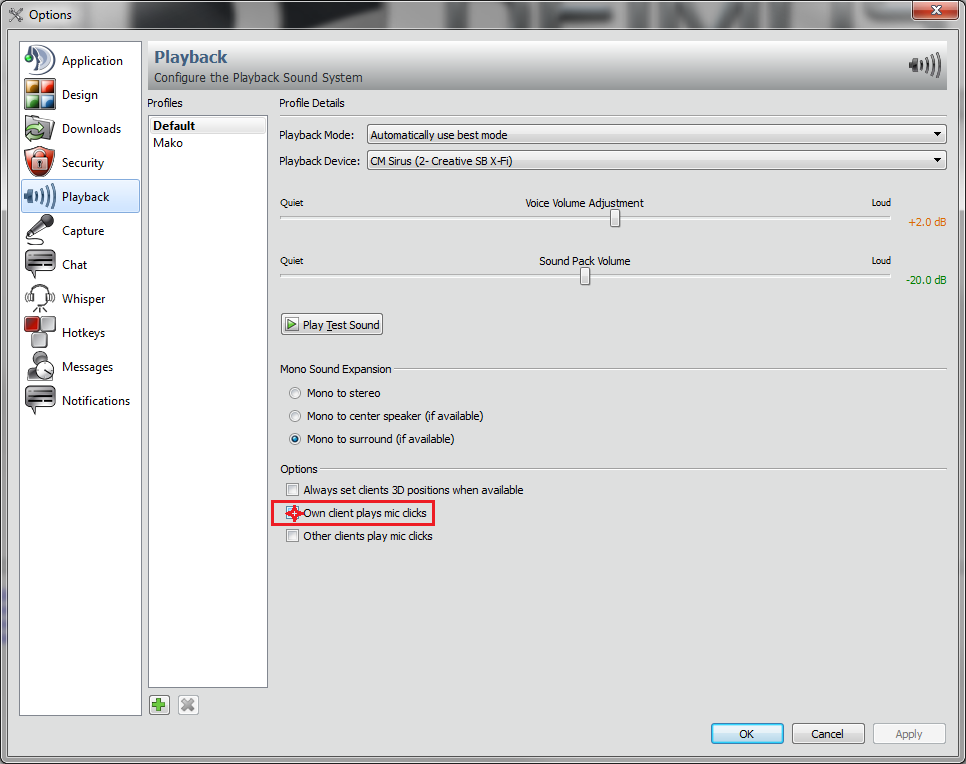Click Cancel to discard changes
966x764 pixels.
click(827, 734)
